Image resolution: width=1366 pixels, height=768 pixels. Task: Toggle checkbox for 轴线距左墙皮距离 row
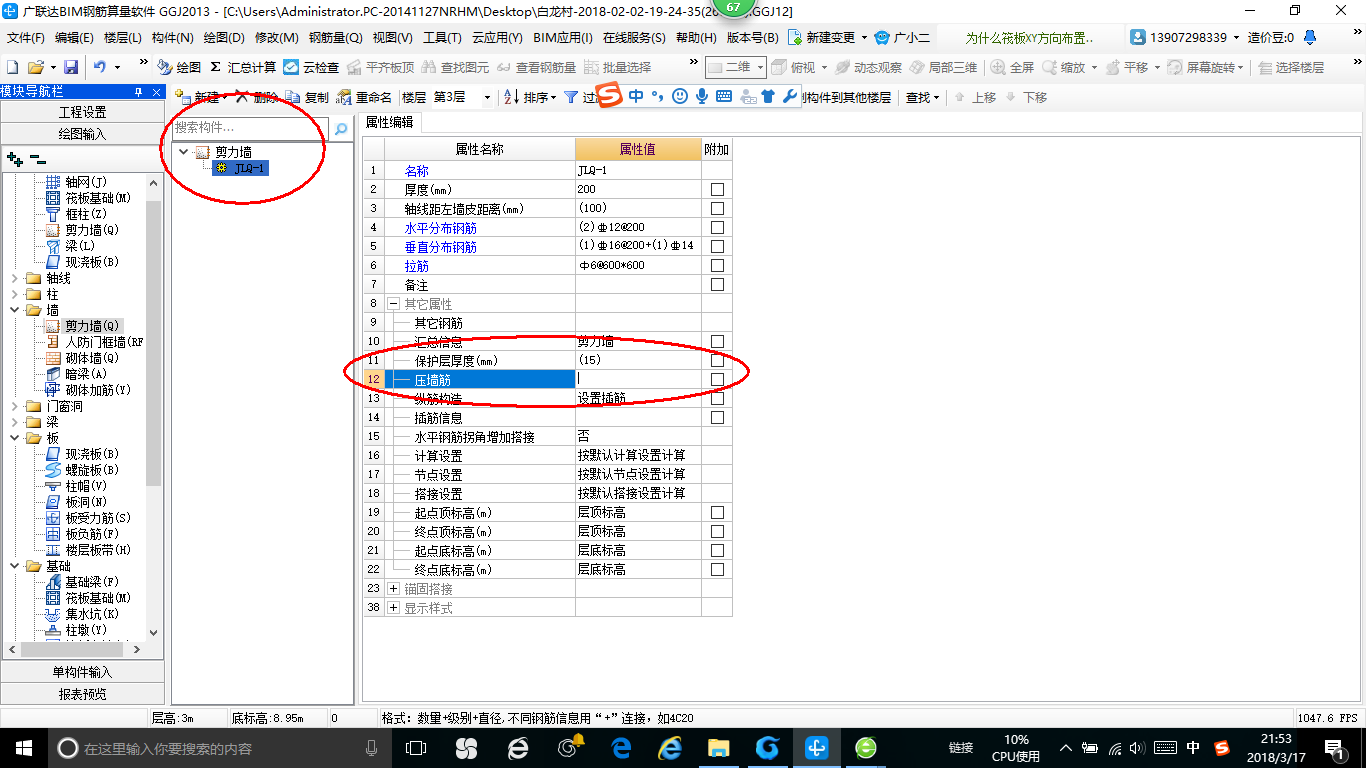tap(717, 208)
